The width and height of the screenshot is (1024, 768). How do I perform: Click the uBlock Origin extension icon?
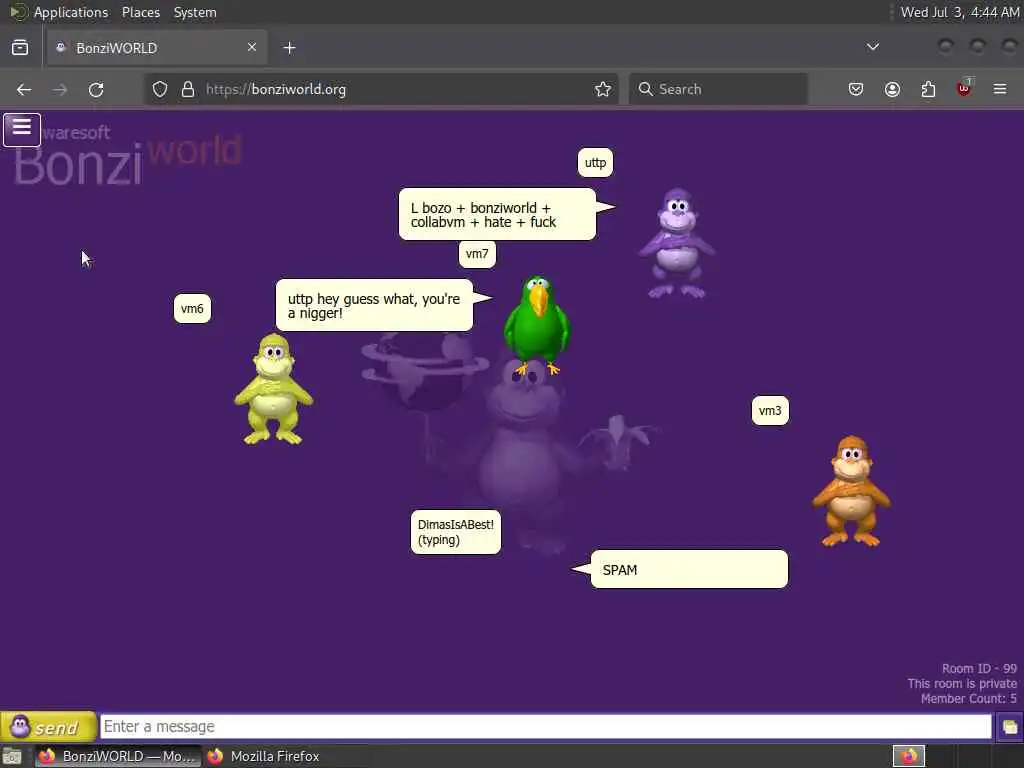coord(964,88)
